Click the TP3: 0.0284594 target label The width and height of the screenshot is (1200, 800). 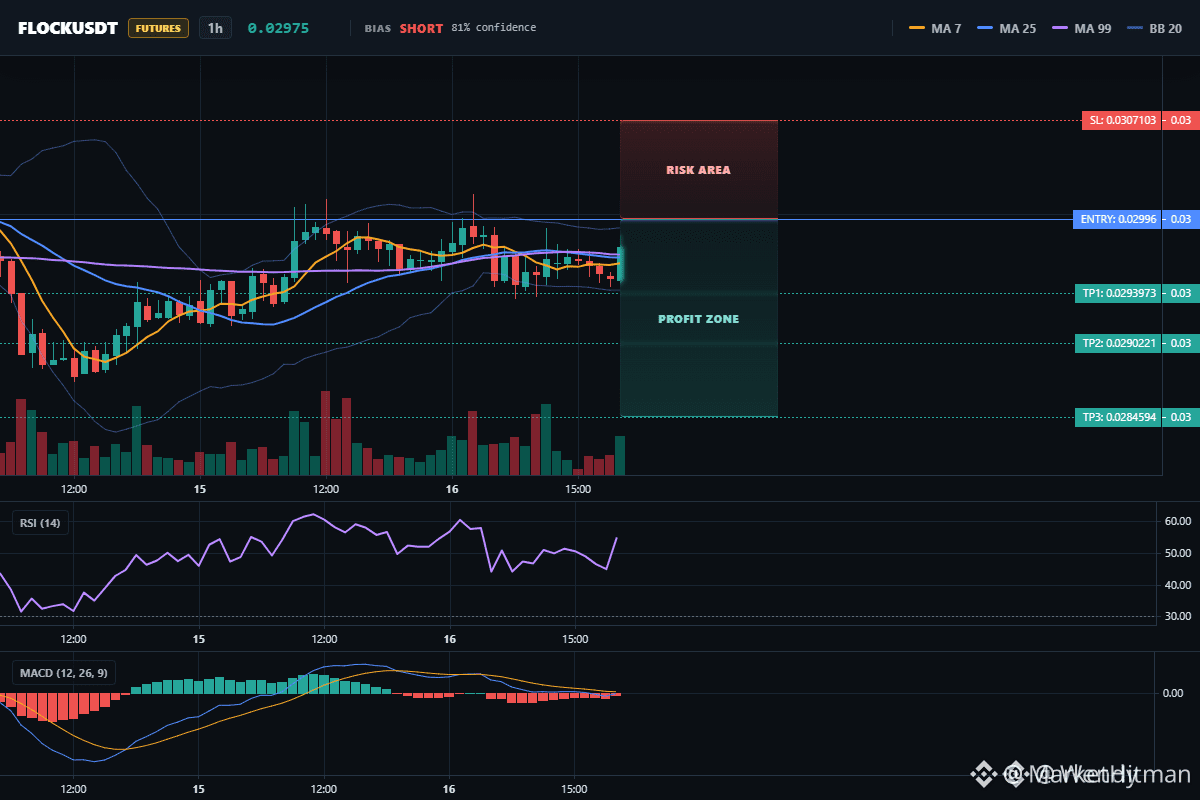click(1135, 417)
